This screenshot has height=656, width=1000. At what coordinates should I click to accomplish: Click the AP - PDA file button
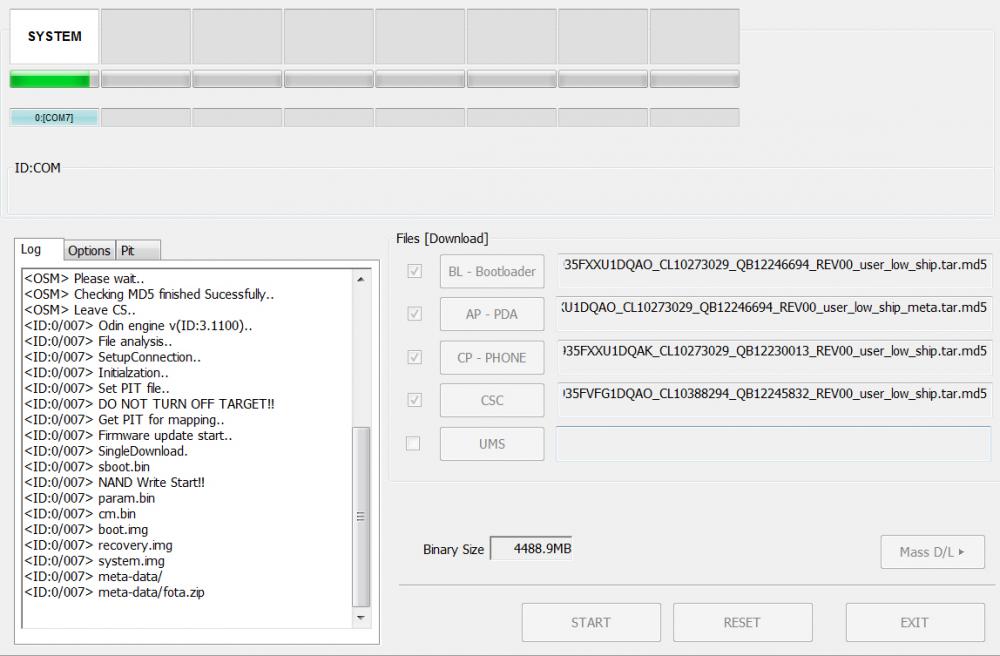coord(492,314)
